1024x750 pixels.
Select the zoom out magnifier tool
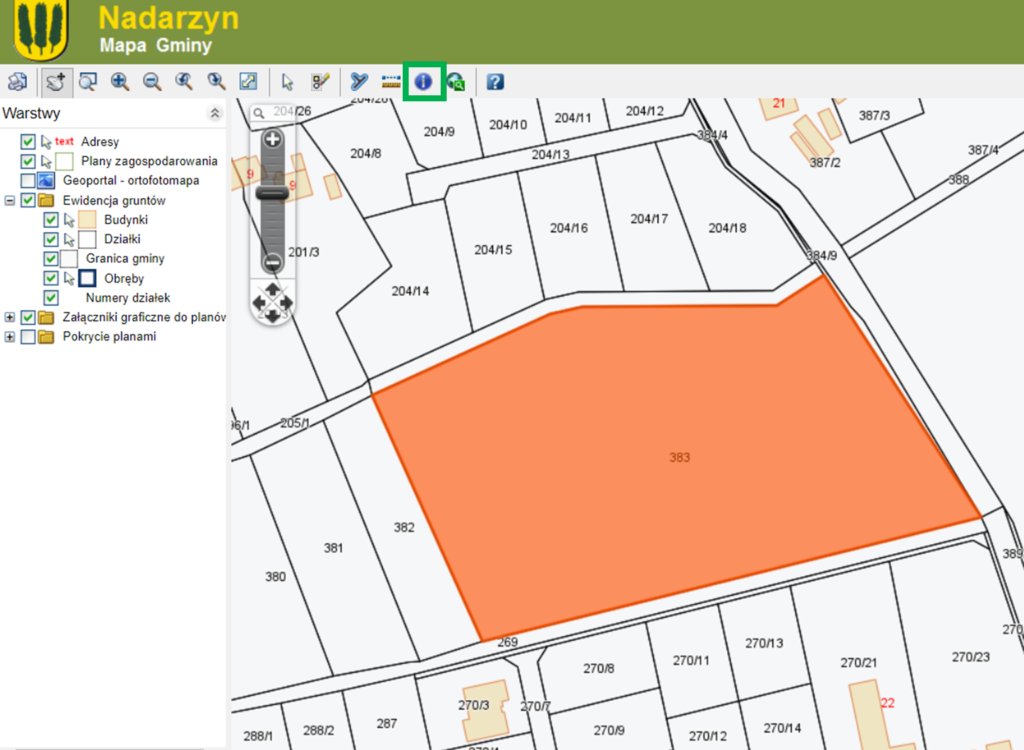tap(152, 82)
